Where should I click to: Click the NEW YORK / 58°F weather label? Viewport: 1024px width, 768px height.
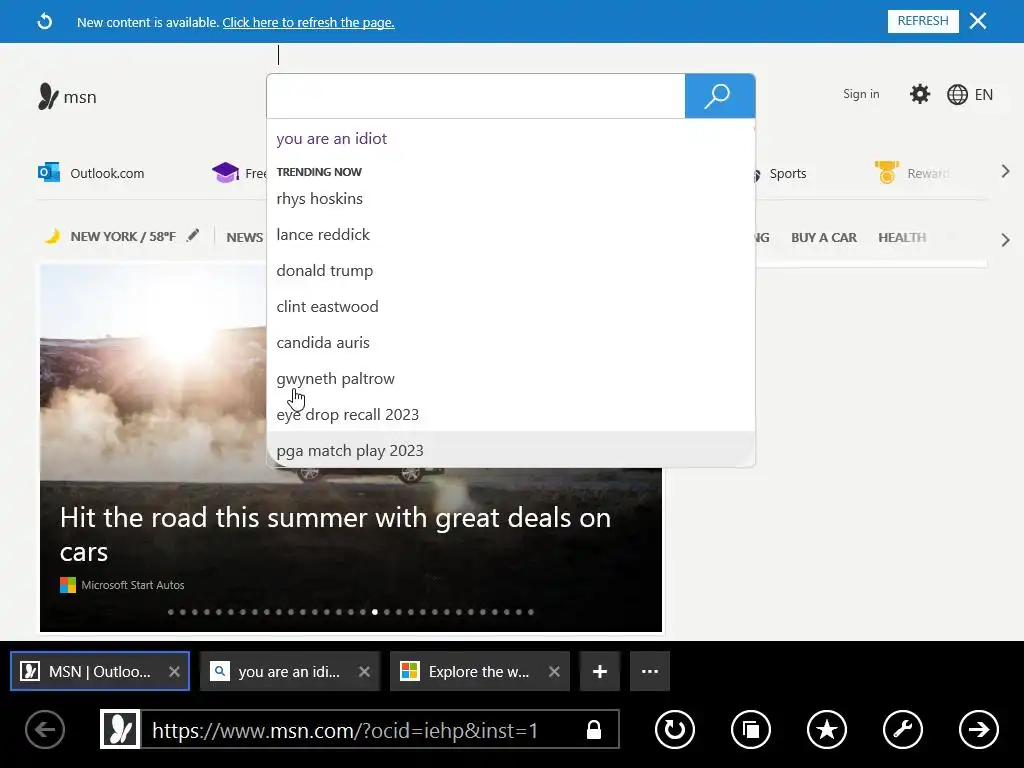123,236
